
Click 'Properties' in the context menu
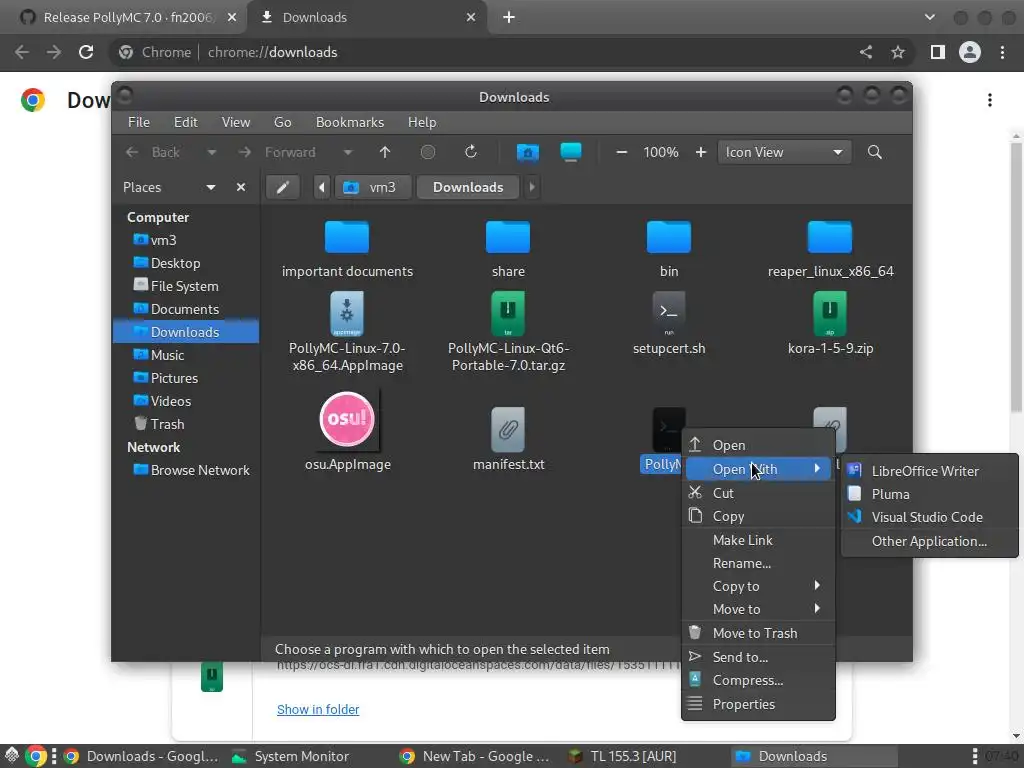[x=758, y=704]
